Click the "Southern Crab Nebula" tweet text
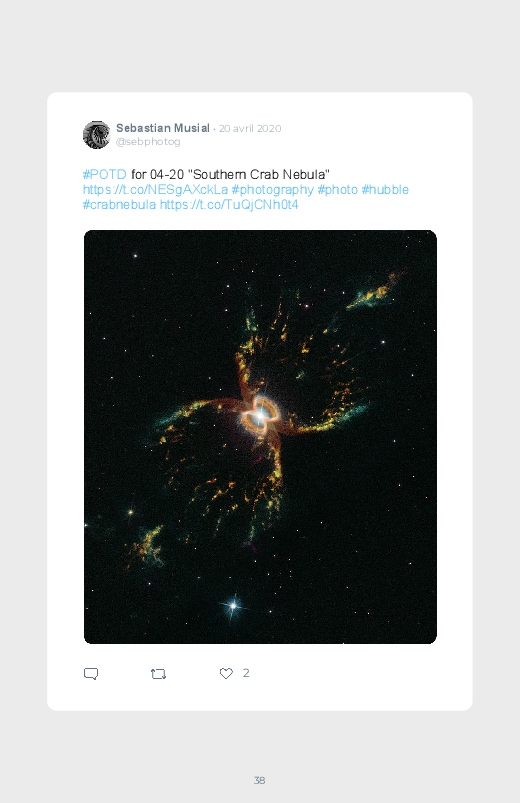520x803 pixels. tap(259, 175)
